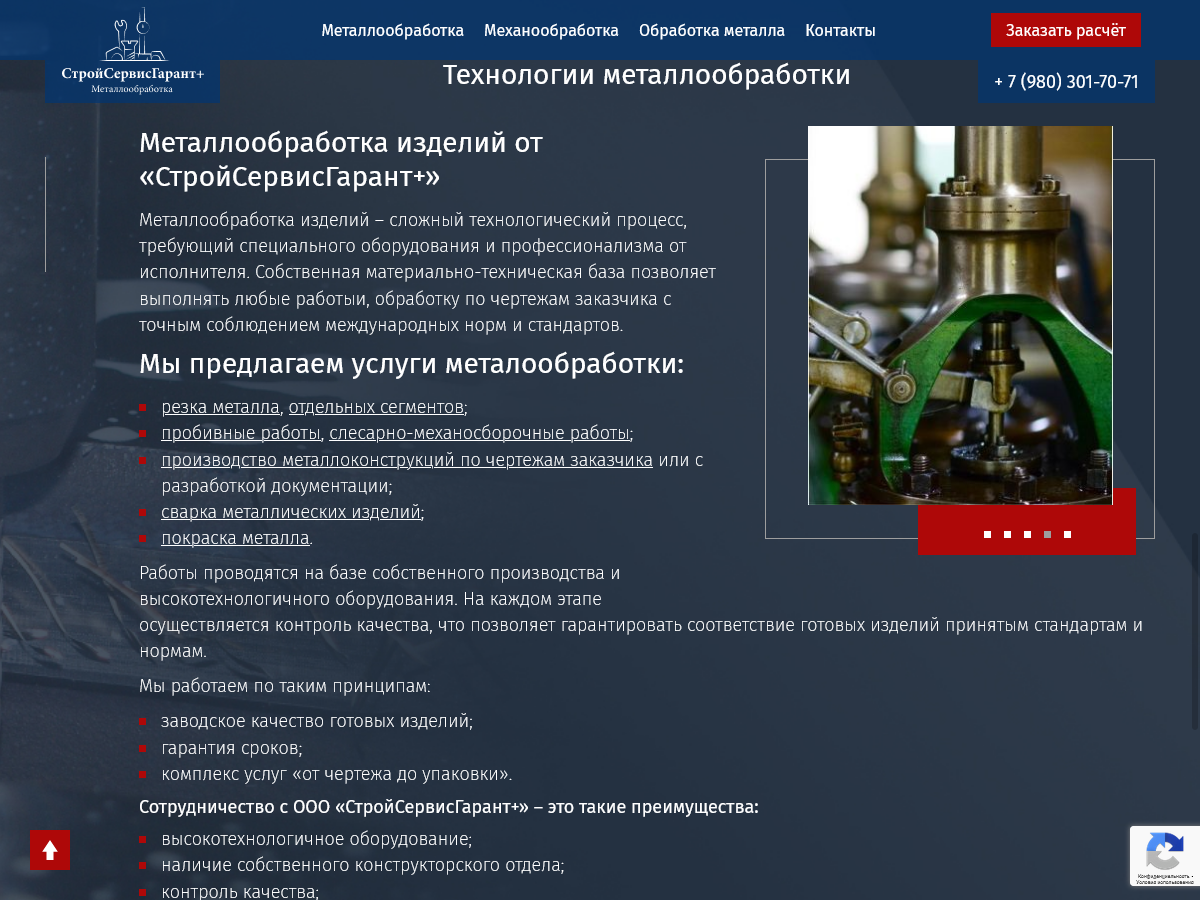Open the Механообработка menu item

click(x=551, y=30)
